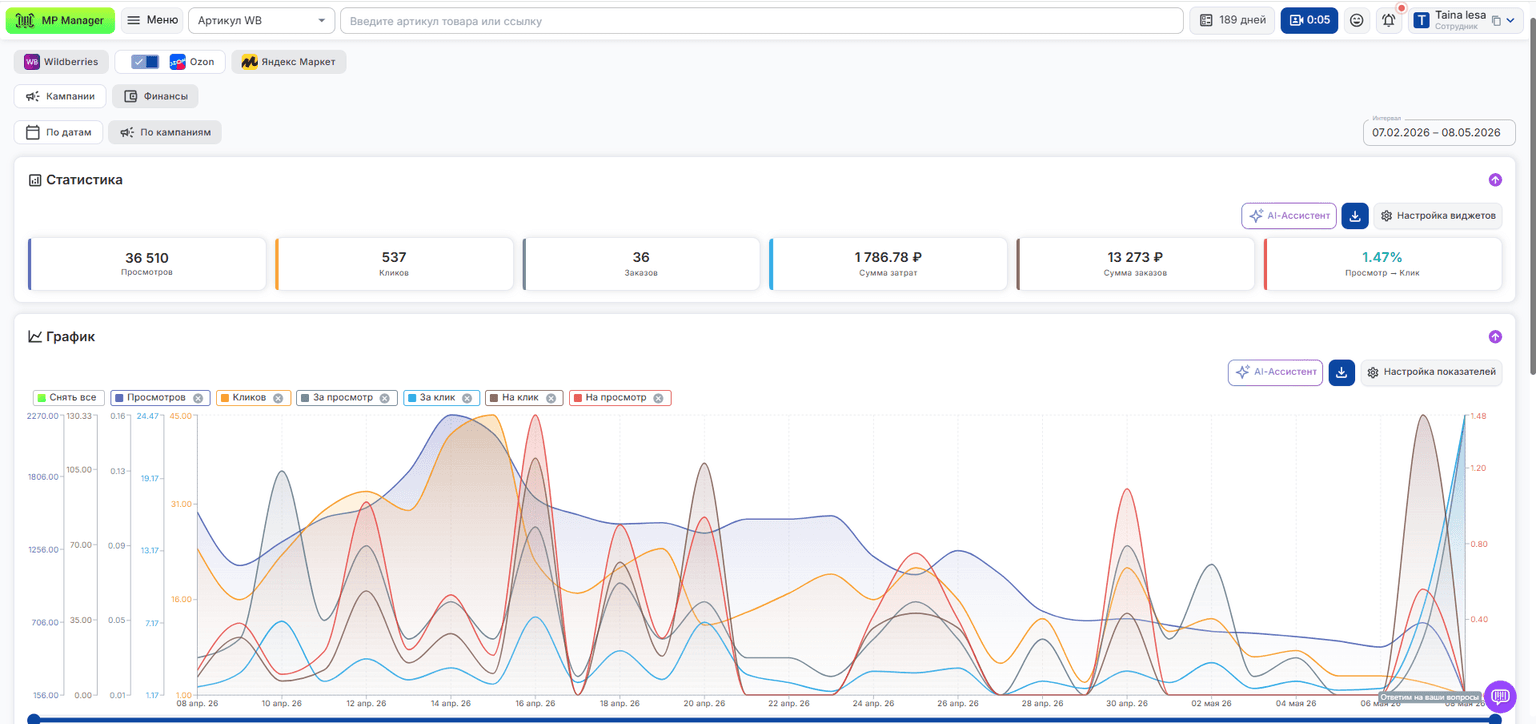Toggle the Ozon marketplace switch
Viewport: 1536px width, 724px height.
click(145, 62)
